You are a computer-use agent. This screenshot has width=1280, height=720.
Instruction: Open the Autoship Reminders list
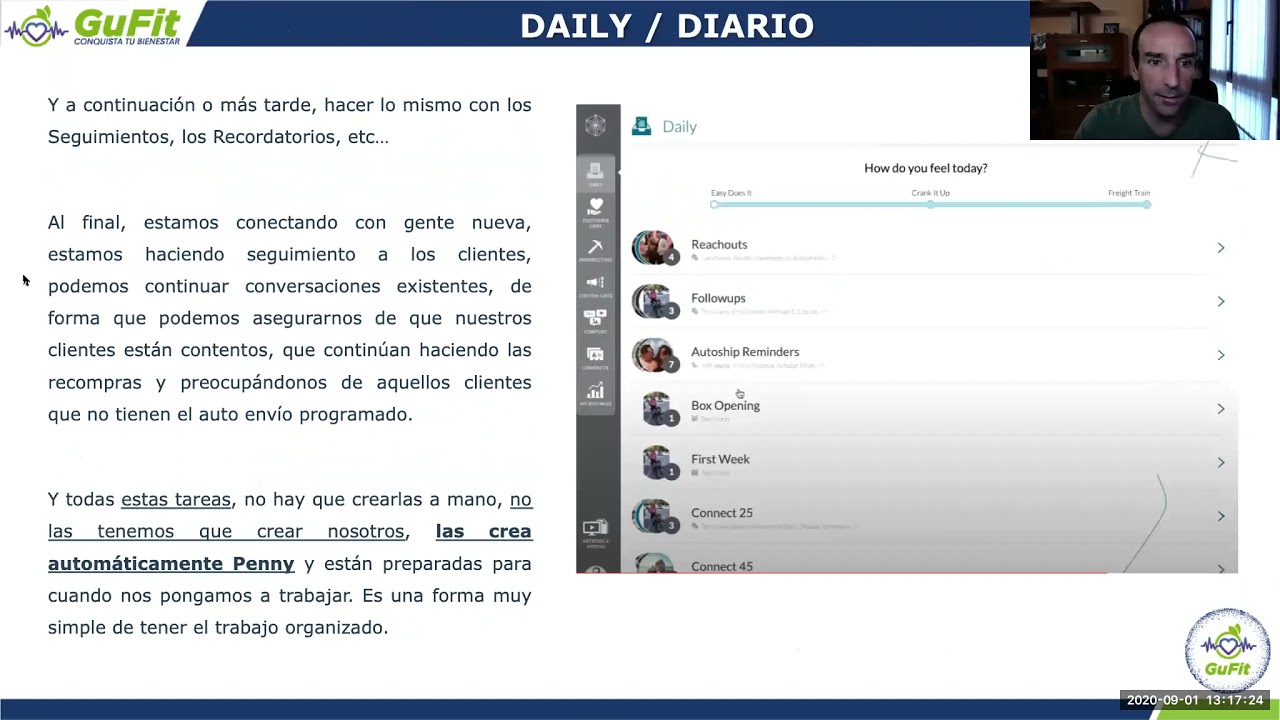tap(932, 355)
